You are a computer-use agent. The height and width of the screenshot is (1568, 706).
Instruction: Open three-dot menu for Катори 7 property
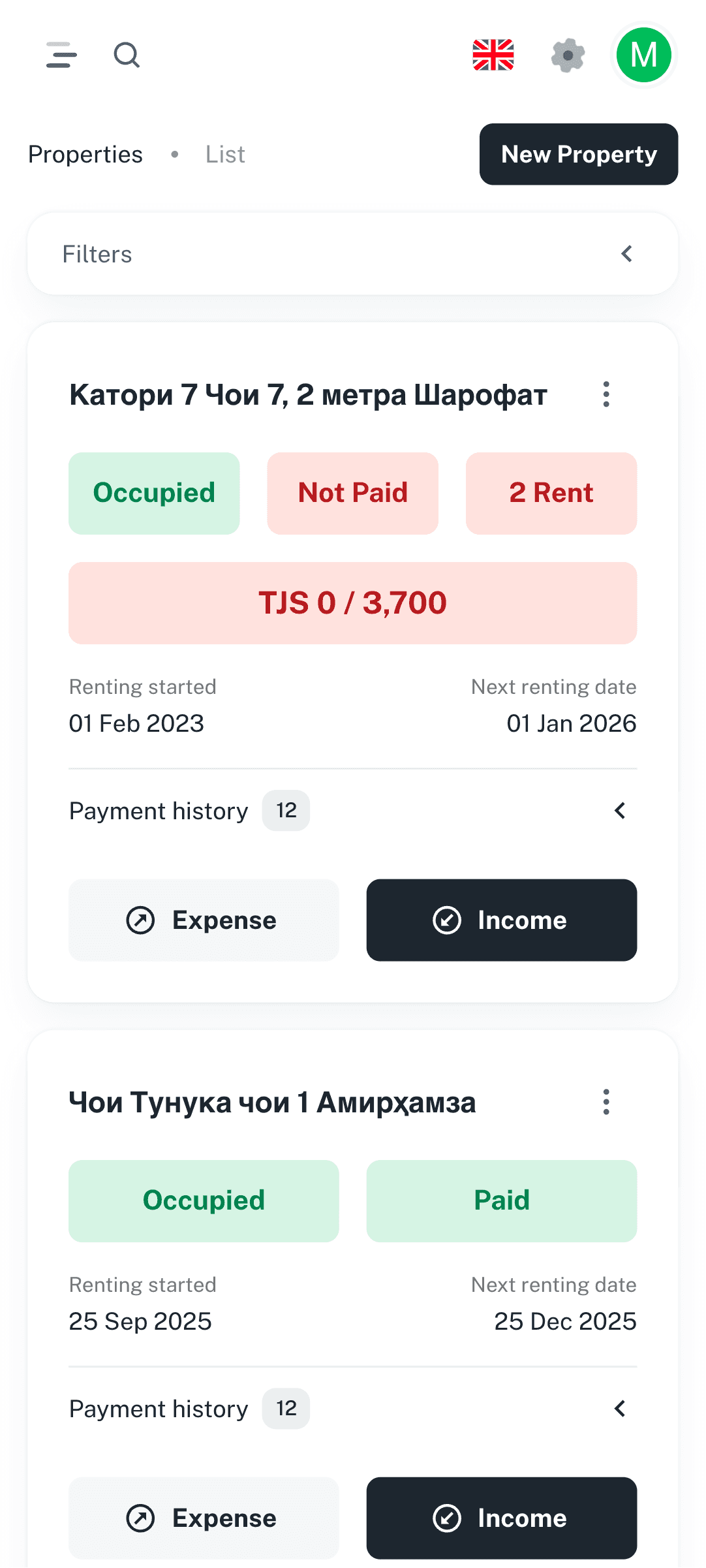(x=606, y=395)
